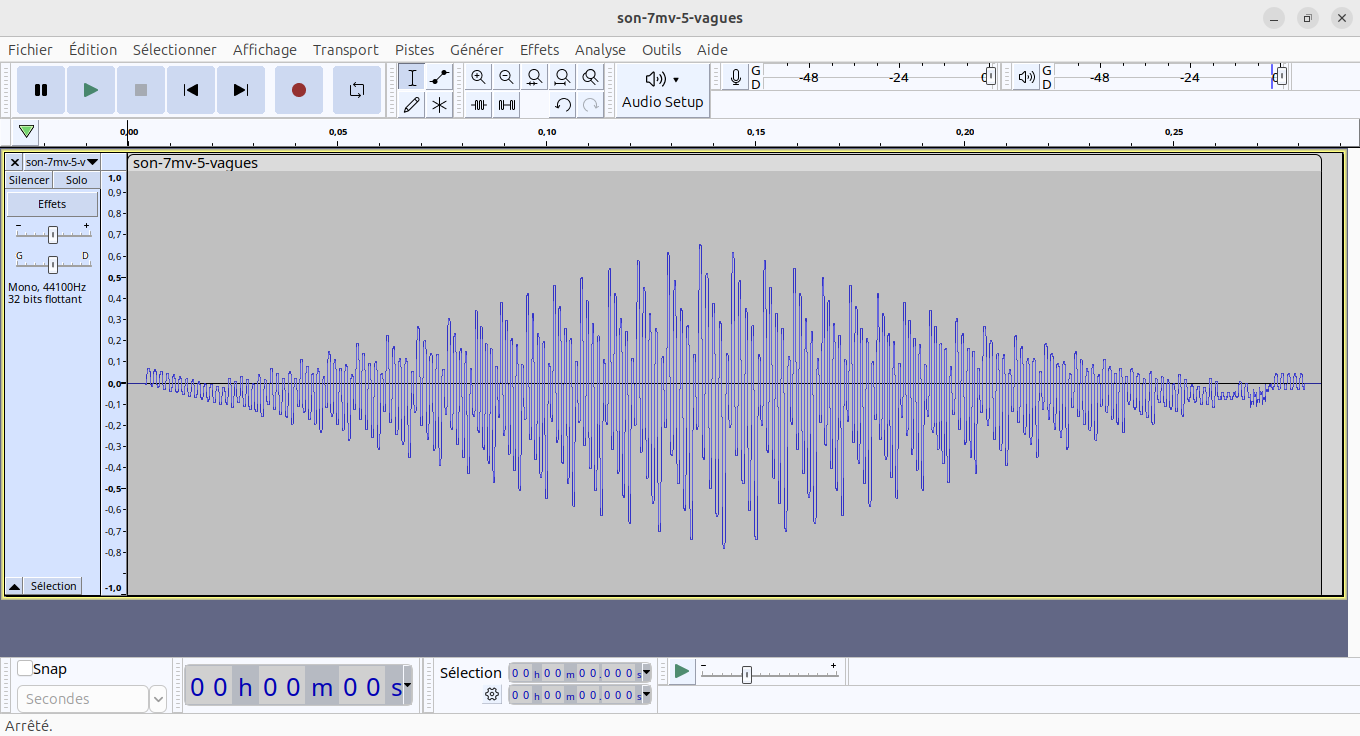Click the Trim audio outside selection icon
Screen dimensions: 1360x736
click(x=479, y=104)
